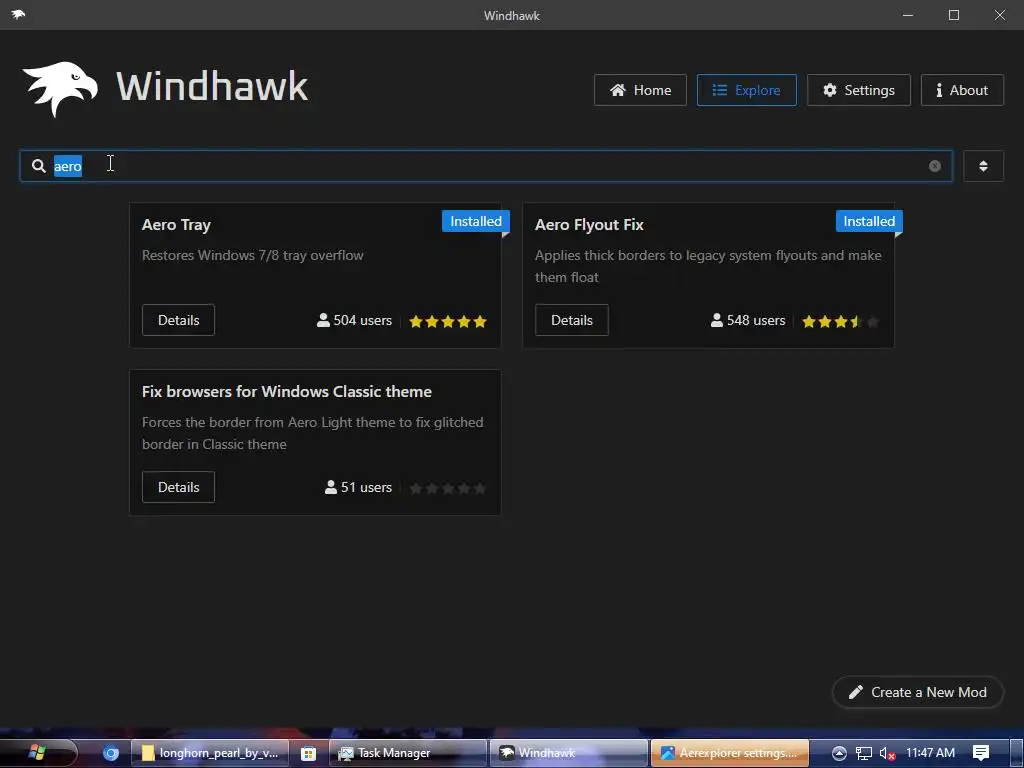This screenshot has width=1024, height=768.
Task: Select the Windhawk taskbar button
Action: point(569,753)
